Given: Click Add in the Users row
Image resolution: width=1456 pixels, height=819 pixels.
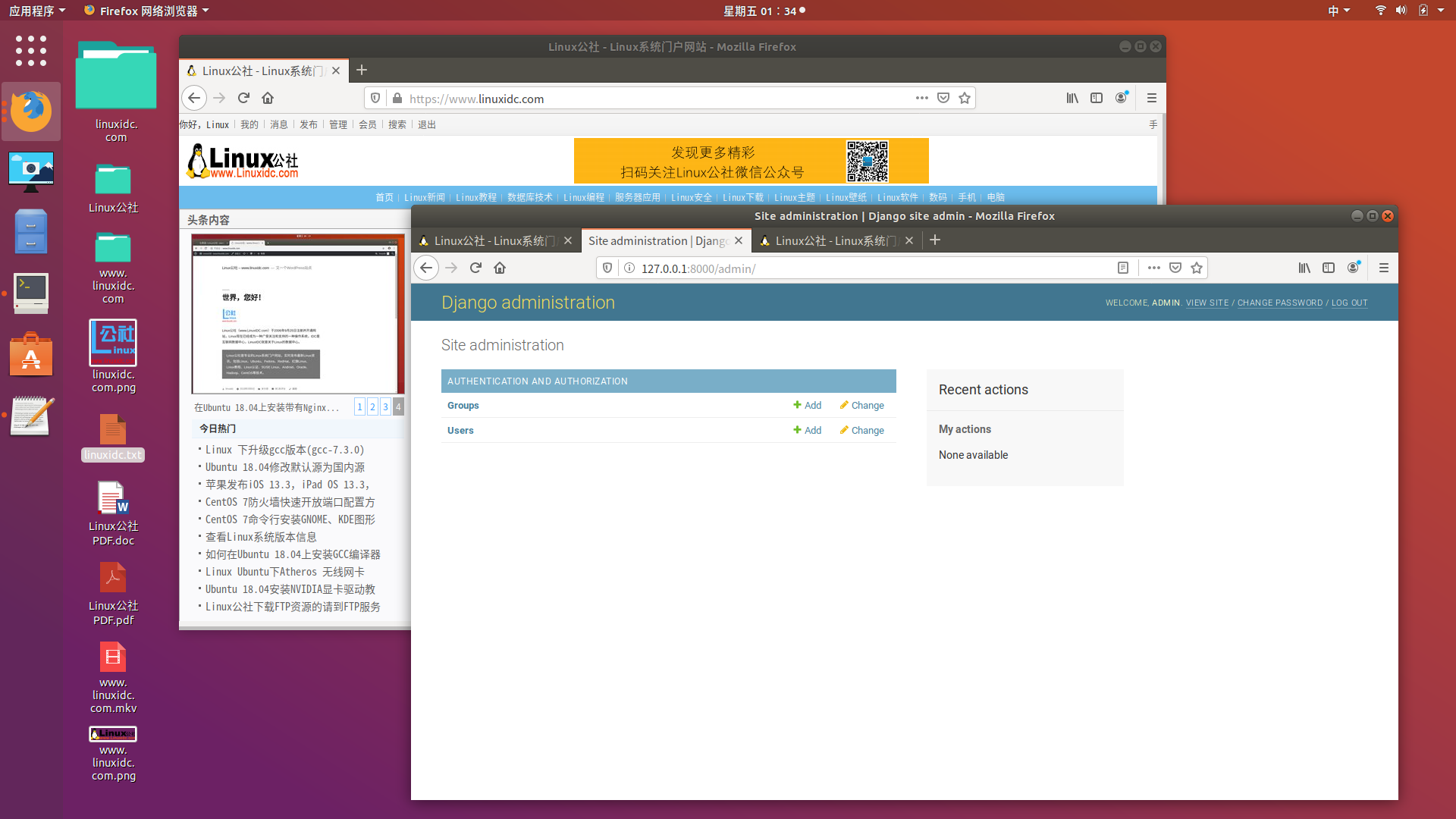Looking at the screenshot, I should (808, 431).
